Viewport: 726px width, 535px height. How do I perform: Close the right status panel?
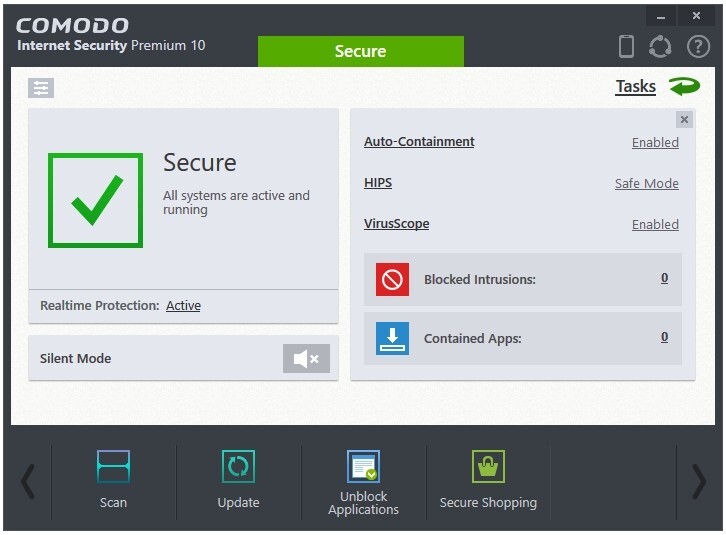tap(684, 120)
